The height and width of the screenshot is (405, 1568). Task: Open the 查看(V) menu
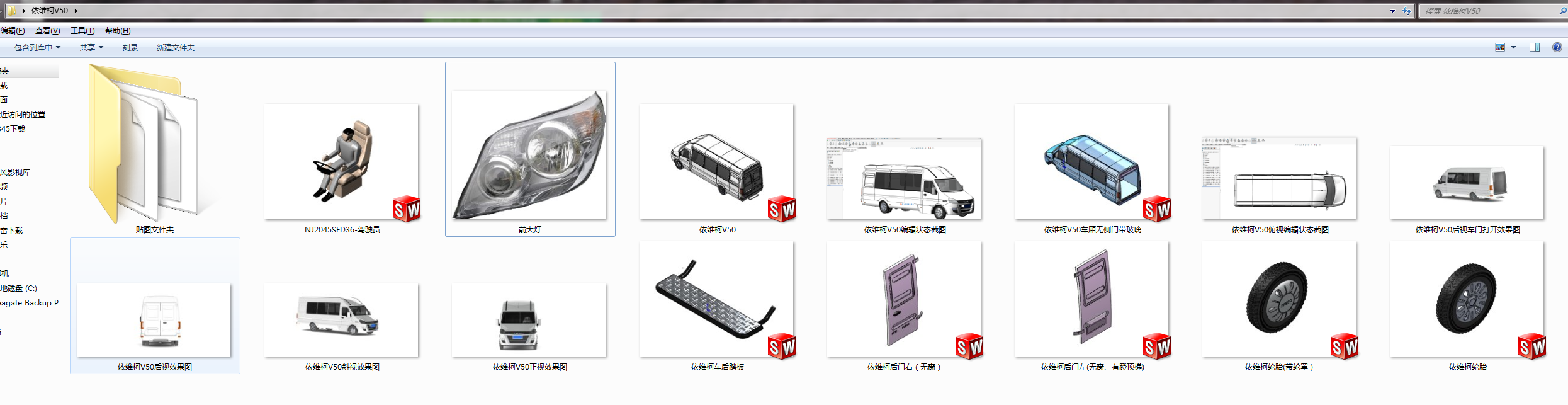(x=47, y=31)
